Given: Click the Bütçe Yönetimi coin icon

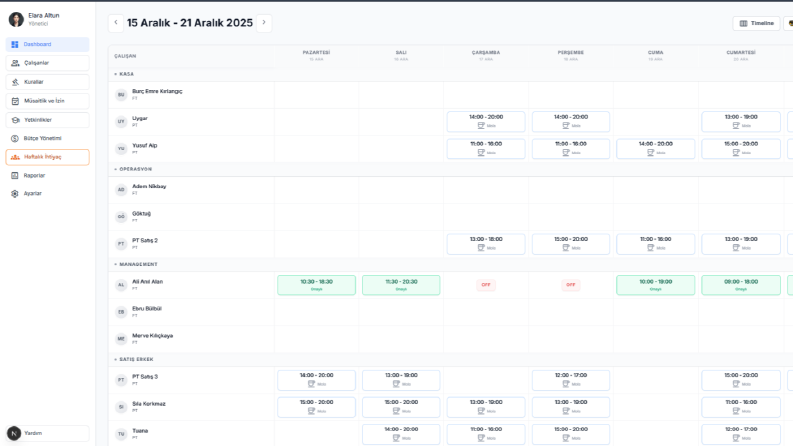Looking at the screenshot, I should [x=15, y=138].
